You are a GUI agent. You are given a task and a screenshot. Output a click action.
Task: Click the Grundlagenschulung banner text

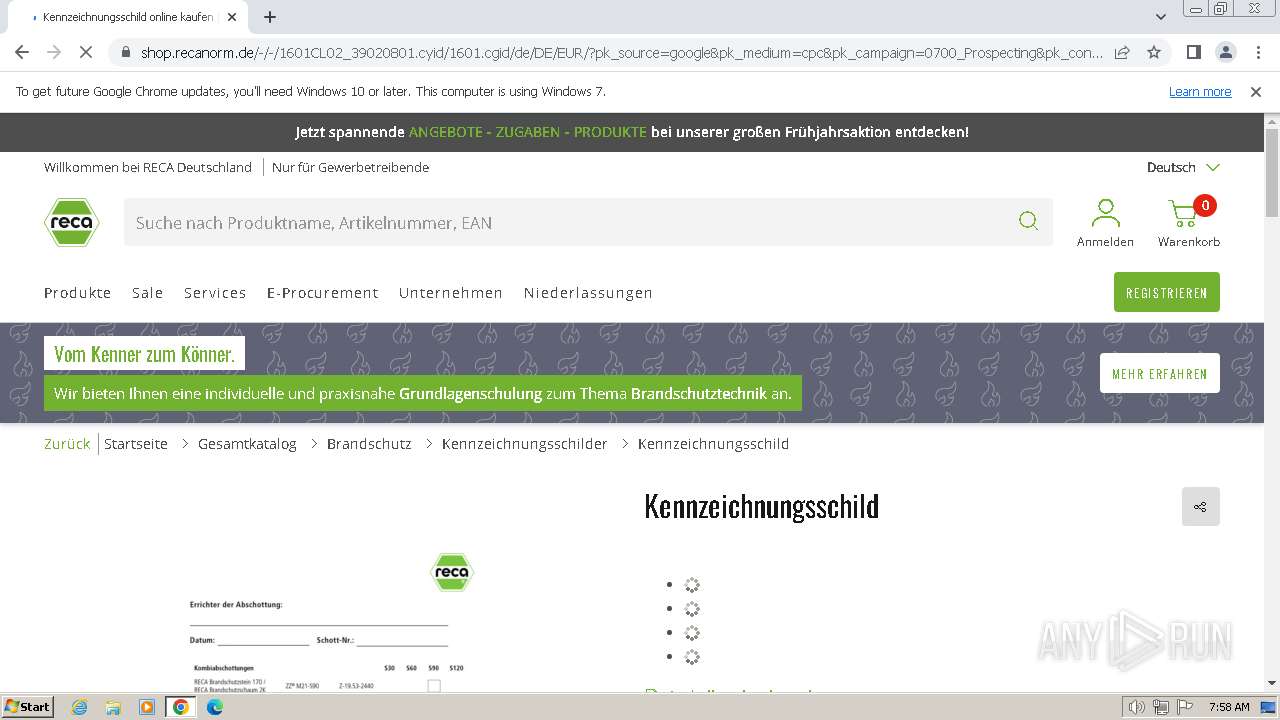click(x=423, y=393)
